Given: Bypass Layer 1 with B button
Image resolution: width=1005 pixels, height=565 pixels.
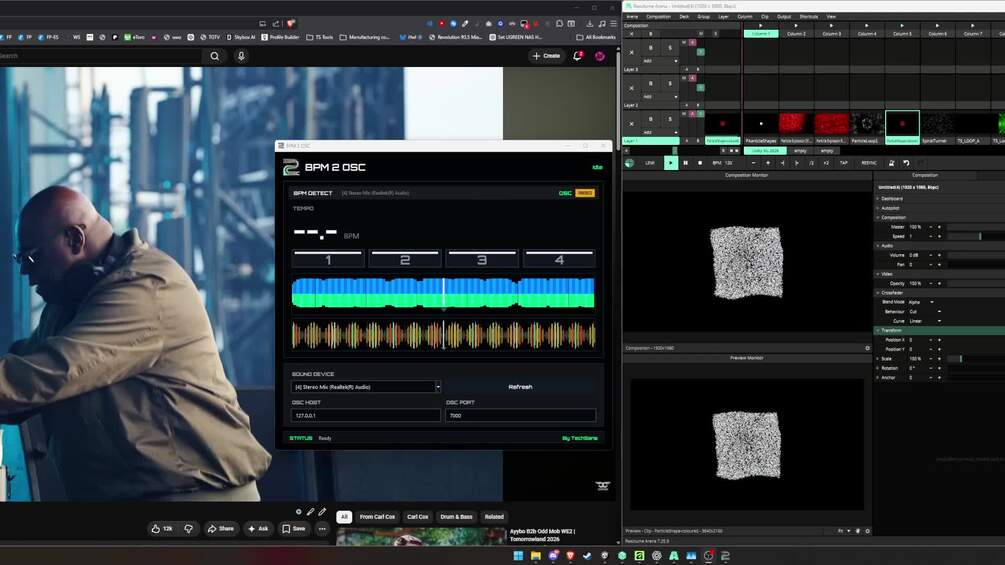Looking at the screenshot, I should click(651, 119).
